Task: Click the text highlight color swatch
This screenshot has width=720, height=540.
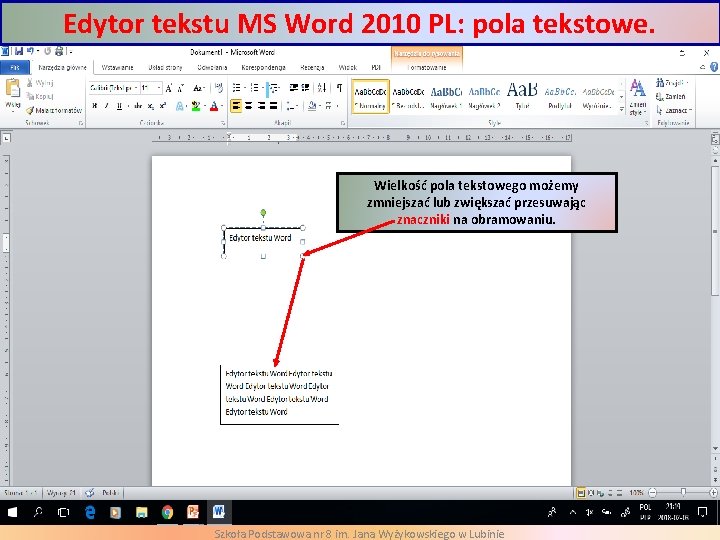Action: click(196, 106)
